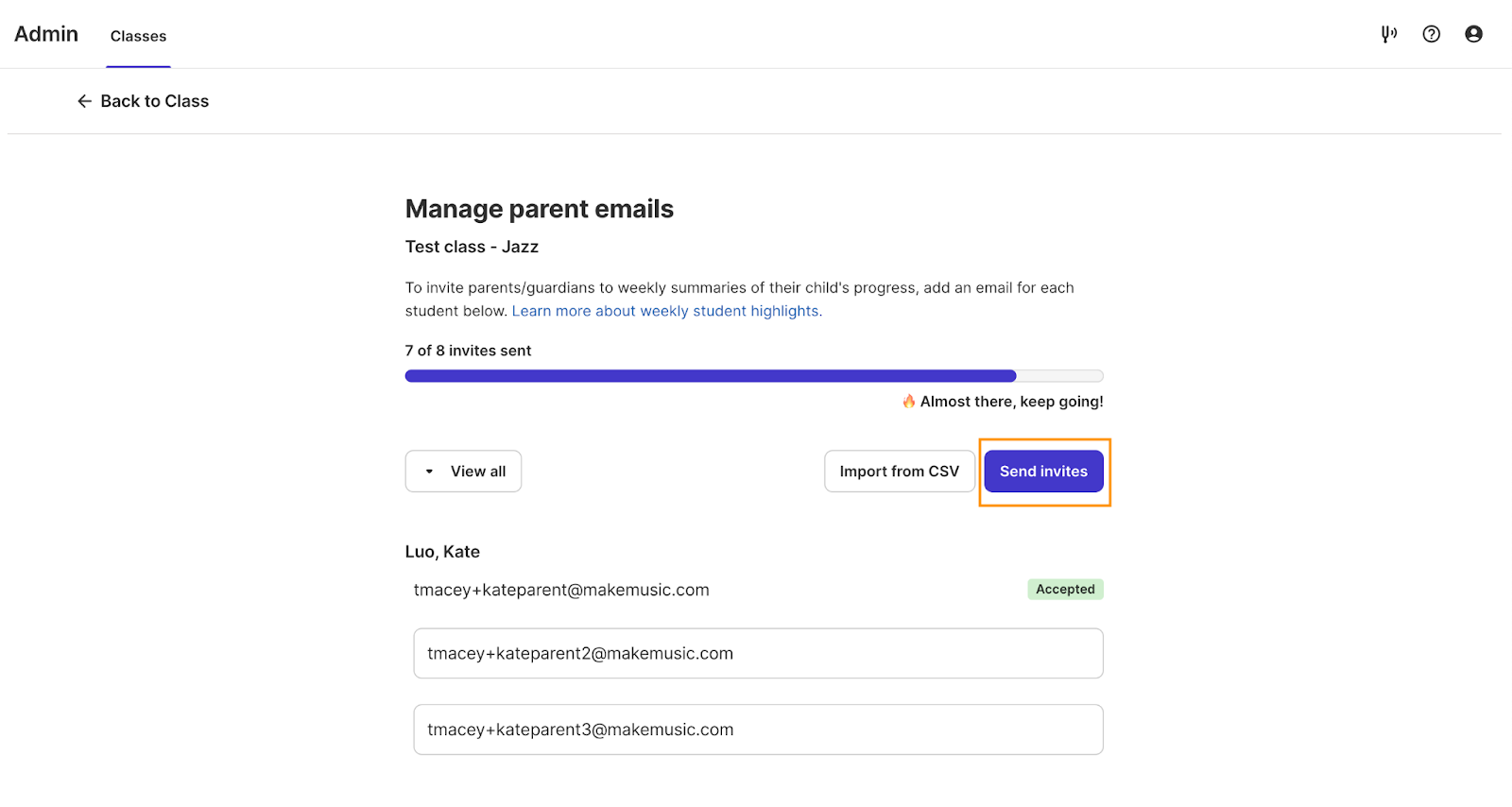Screen dimensions: 1512x807
Task: Follow the Back to Class text link
Action: click(155, 101)
